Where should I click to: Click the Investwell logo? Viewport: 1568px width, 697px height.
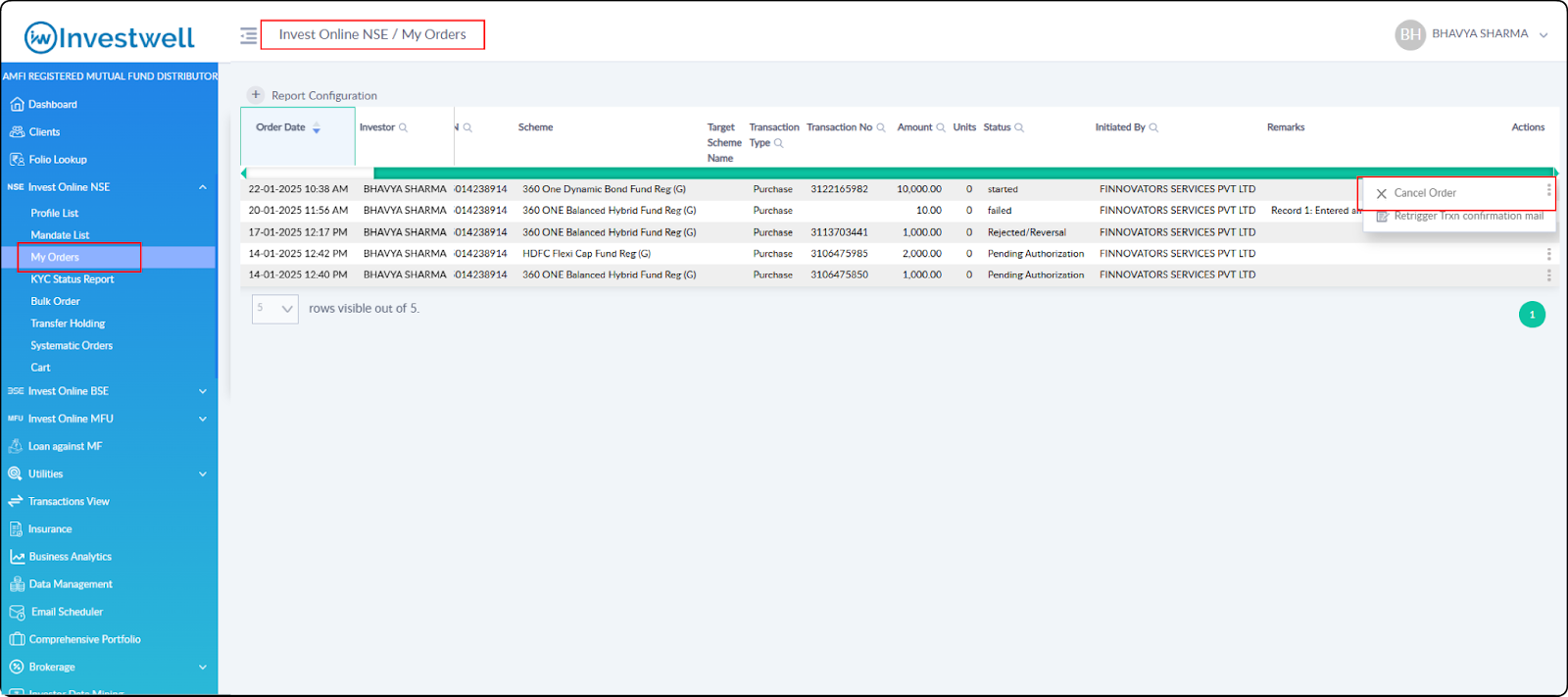109,37
